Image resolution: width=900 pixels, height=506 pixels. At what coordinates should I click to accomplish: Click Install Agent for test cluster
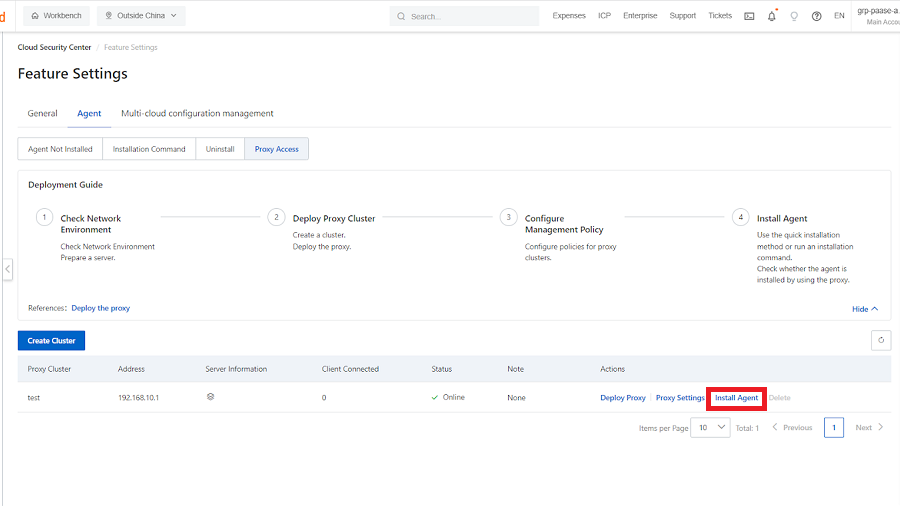[x=736, y=398]
